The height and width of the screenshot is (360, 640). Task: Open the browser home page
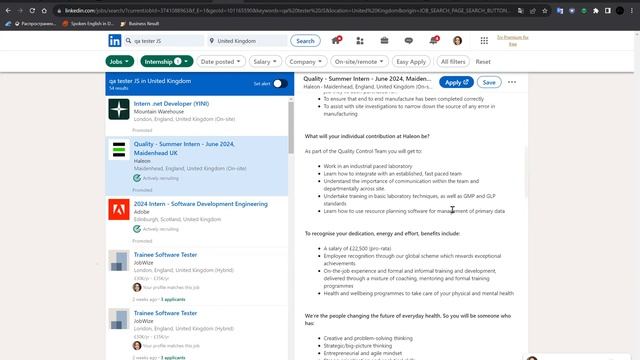click(x=44, y=11)
